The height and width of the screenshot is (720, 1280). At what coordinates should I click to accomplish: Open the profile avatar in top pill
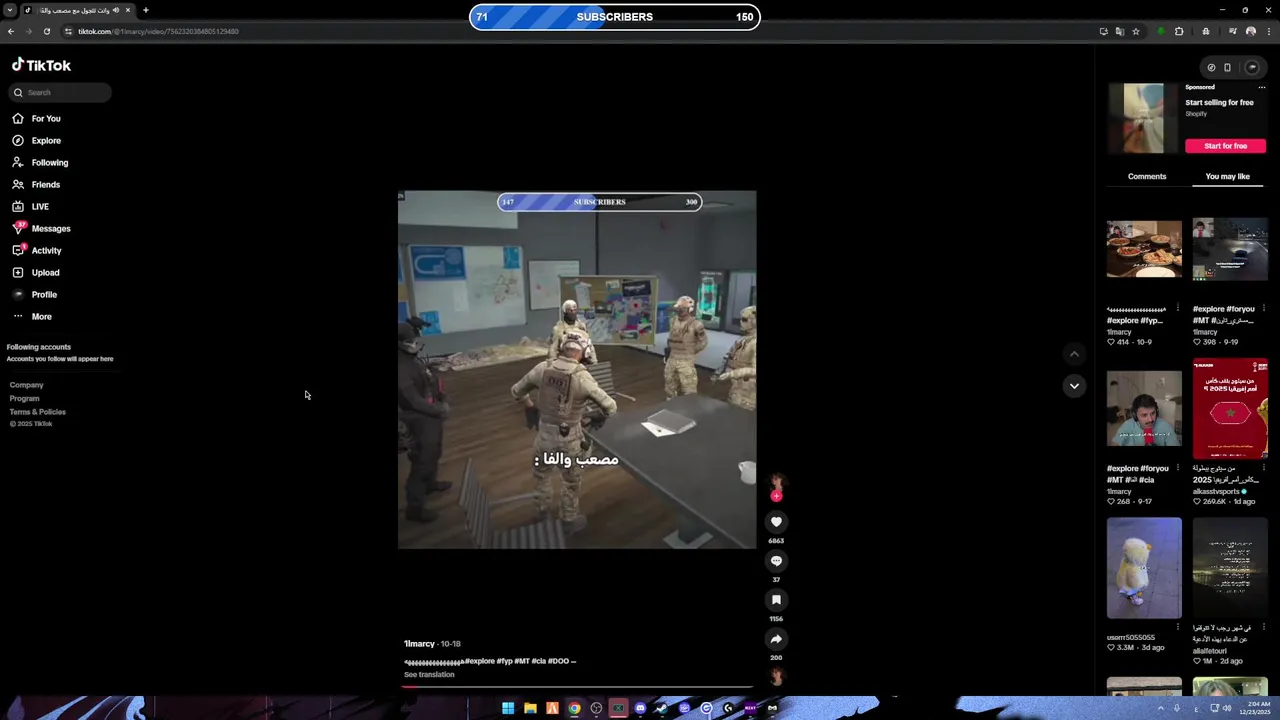1251,68
